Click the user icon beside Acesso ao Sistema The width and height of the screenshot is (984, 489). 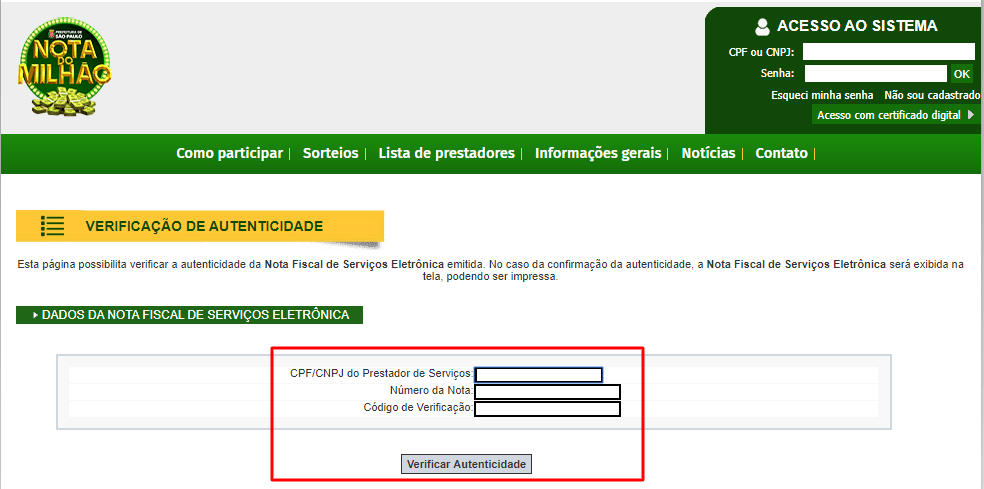click(762, 26)
